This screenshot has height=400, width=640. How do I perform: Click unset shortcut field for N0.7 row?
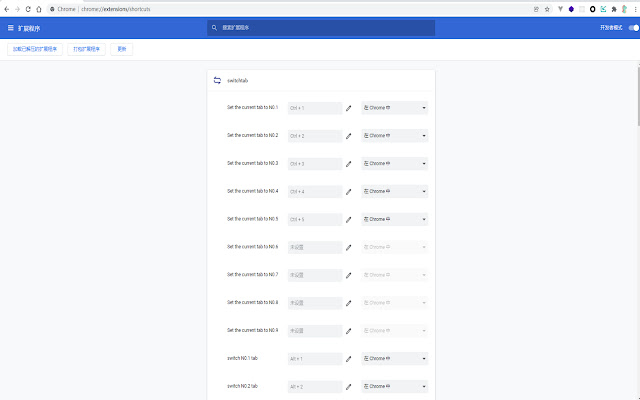click(x=315, y=275)
